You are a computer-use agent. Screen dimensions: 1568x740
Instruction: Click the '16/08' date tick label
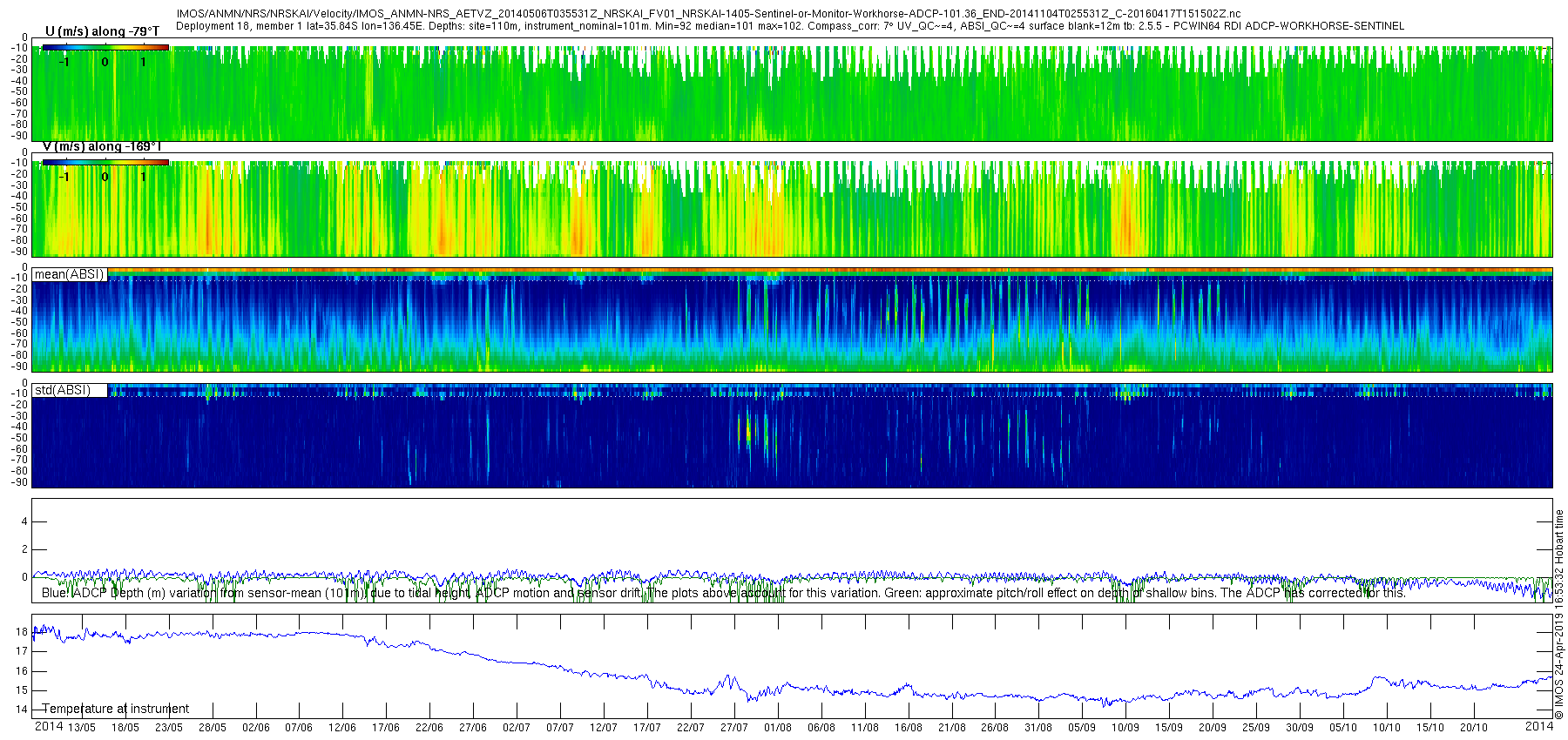909,727
